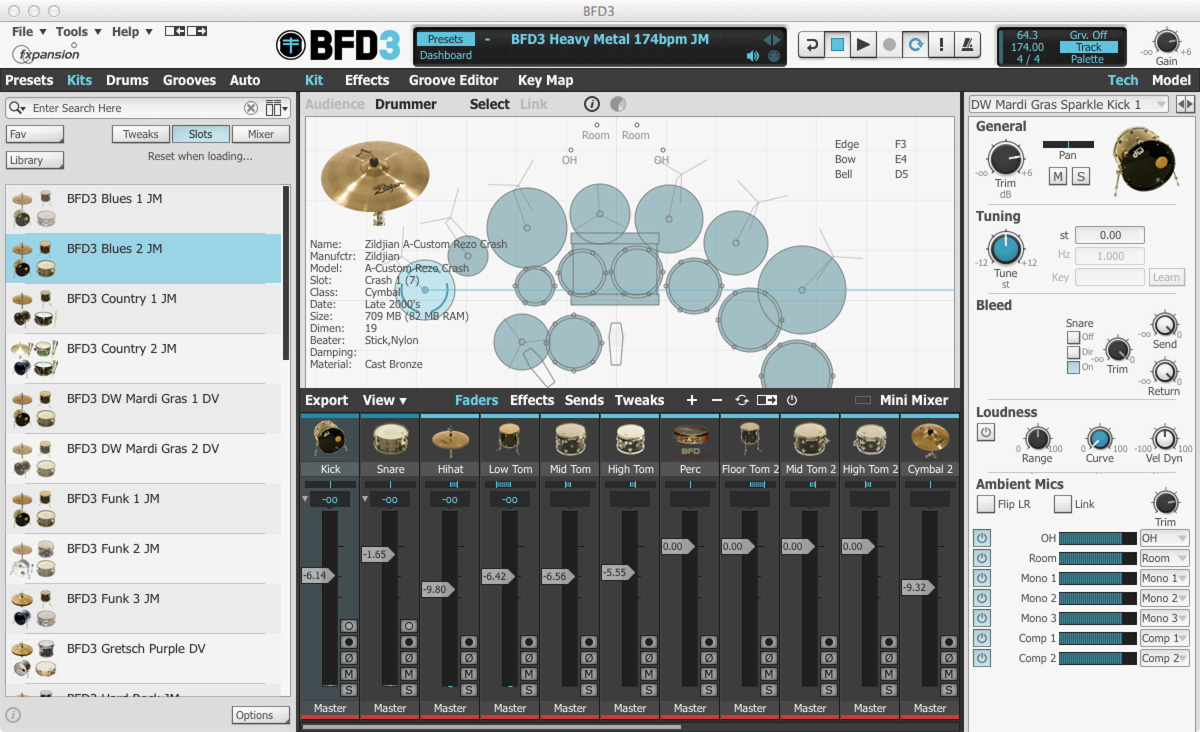Viewport: 1200px width, 732px height.
Task: Open the Tools menu
Action: (x=77, y=32)
